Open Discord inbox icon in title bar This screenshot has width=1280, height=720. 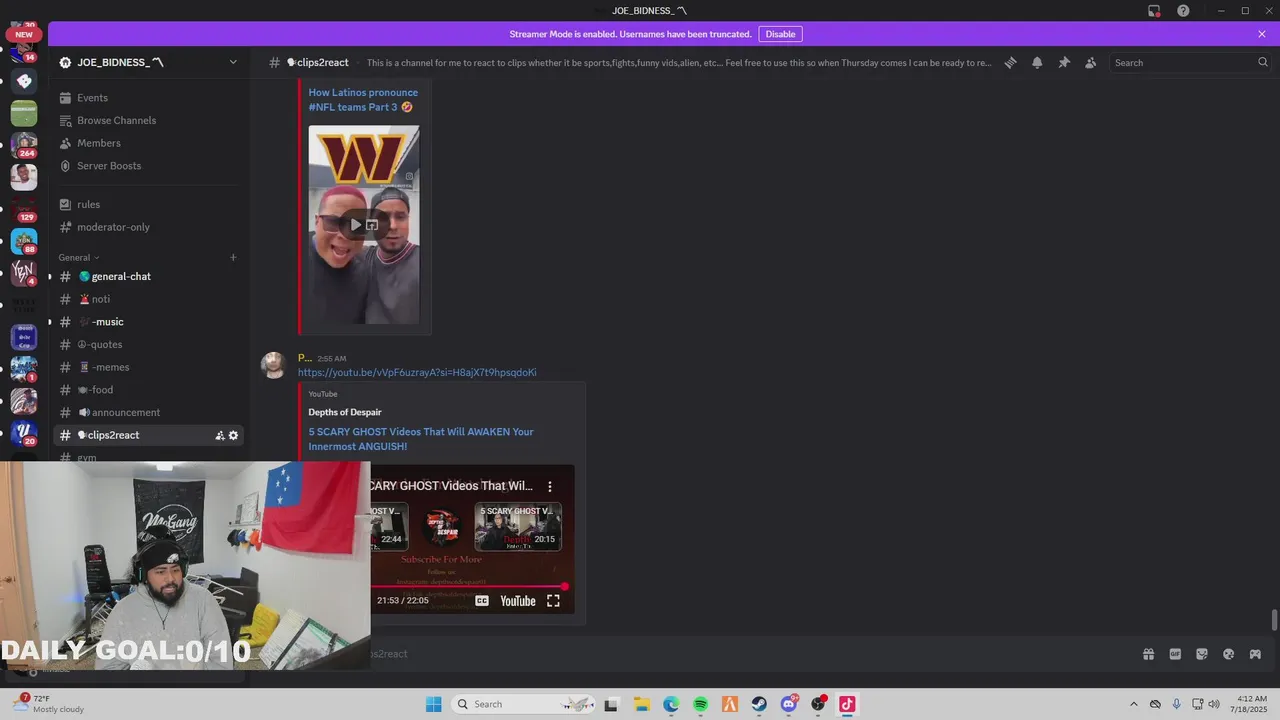pyautogui.click(x=1154, y=11)
